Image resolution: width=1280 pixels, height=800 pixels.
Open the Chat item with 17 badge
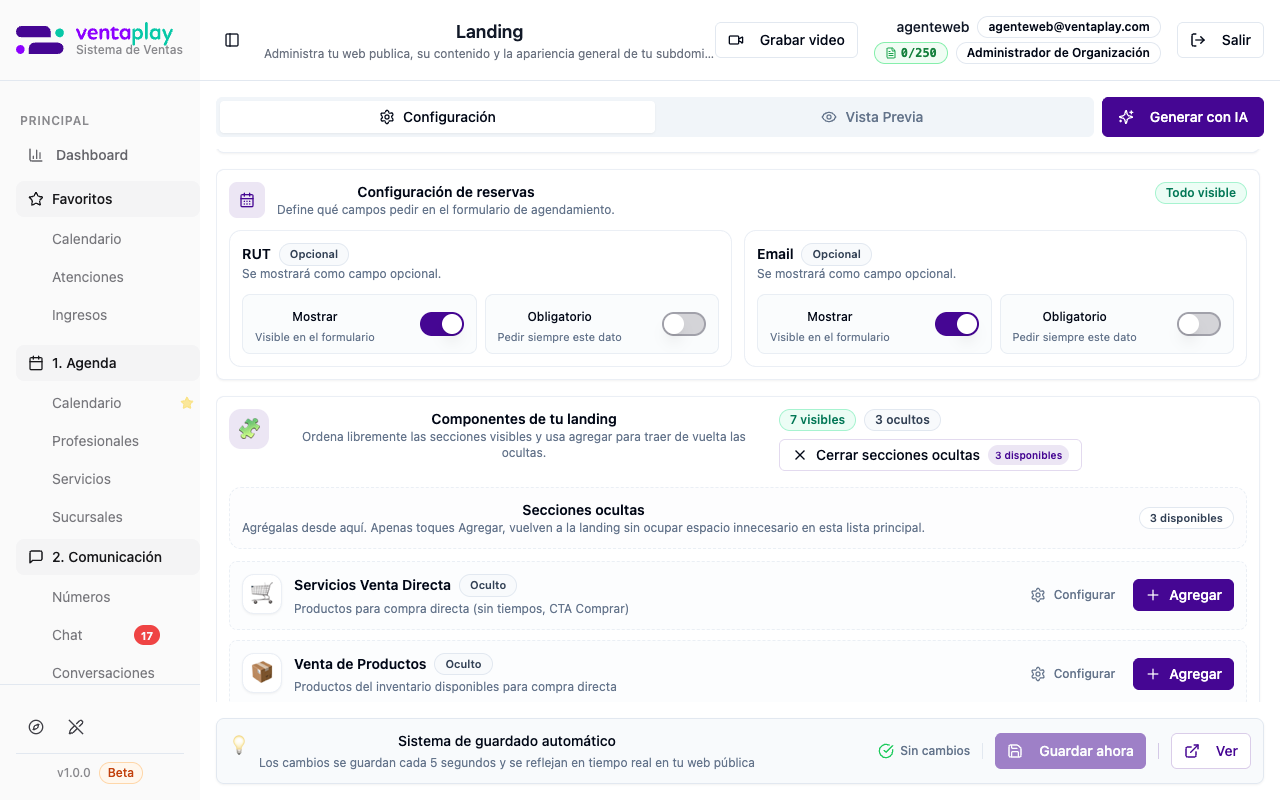pos(68,635)
